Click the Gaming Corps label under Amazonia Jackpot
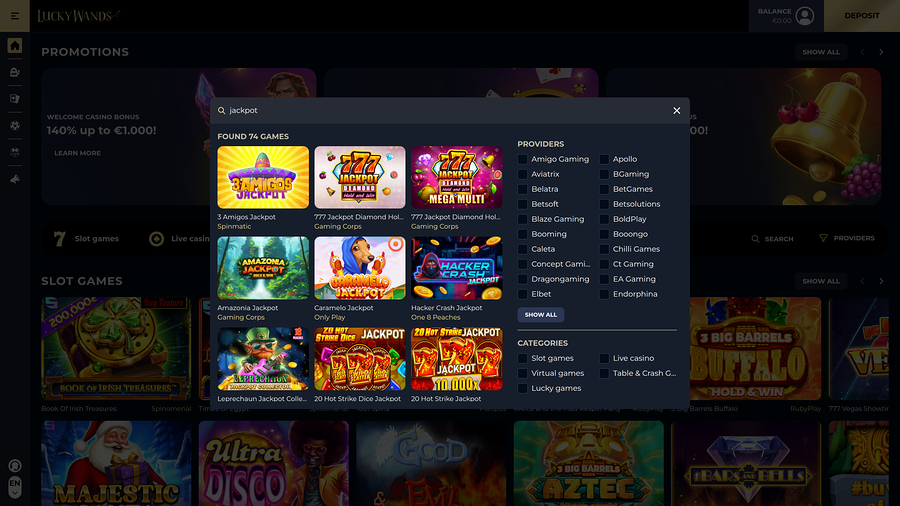The width and height of the screenshot is (900, 506). pyautogui.click(x=241, y=317)
